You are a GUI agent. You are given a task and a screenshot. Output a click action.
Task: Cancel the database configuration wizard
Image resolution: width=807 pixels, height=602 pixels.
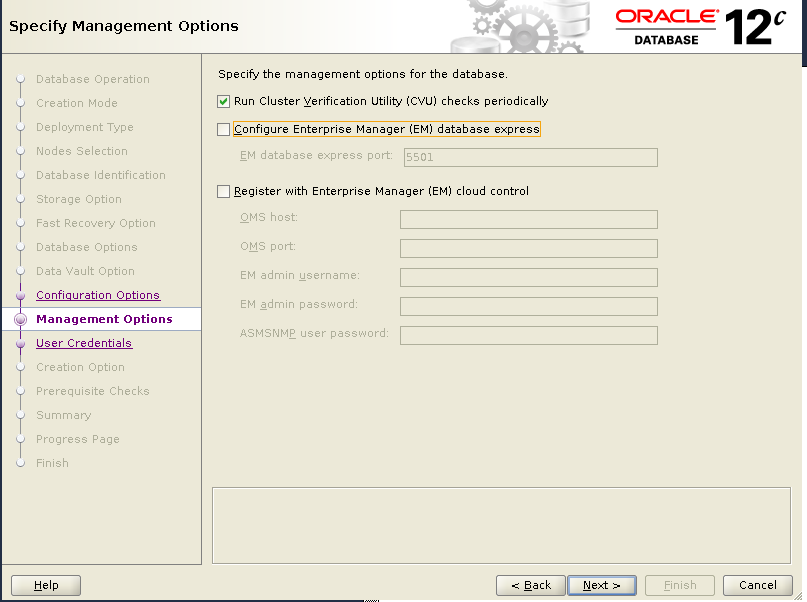pyautogui.click(x=757, y=585)
